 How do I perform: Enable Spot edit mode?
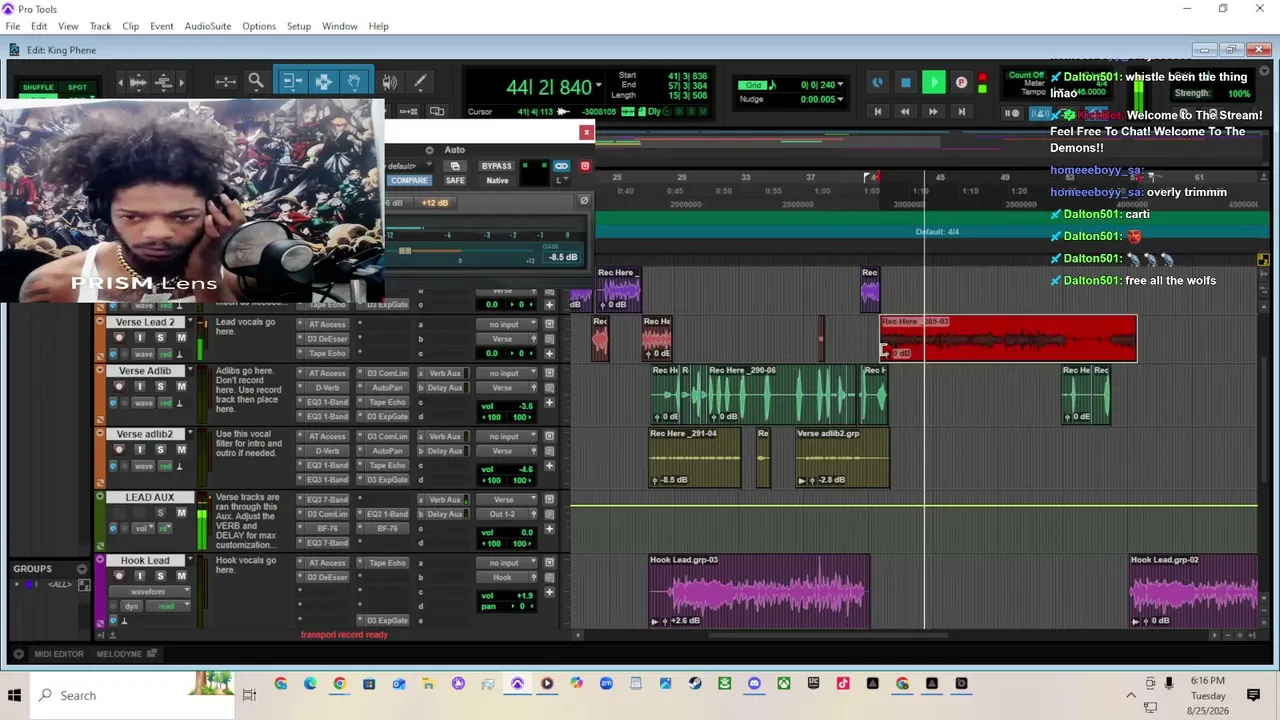point(77,87)
